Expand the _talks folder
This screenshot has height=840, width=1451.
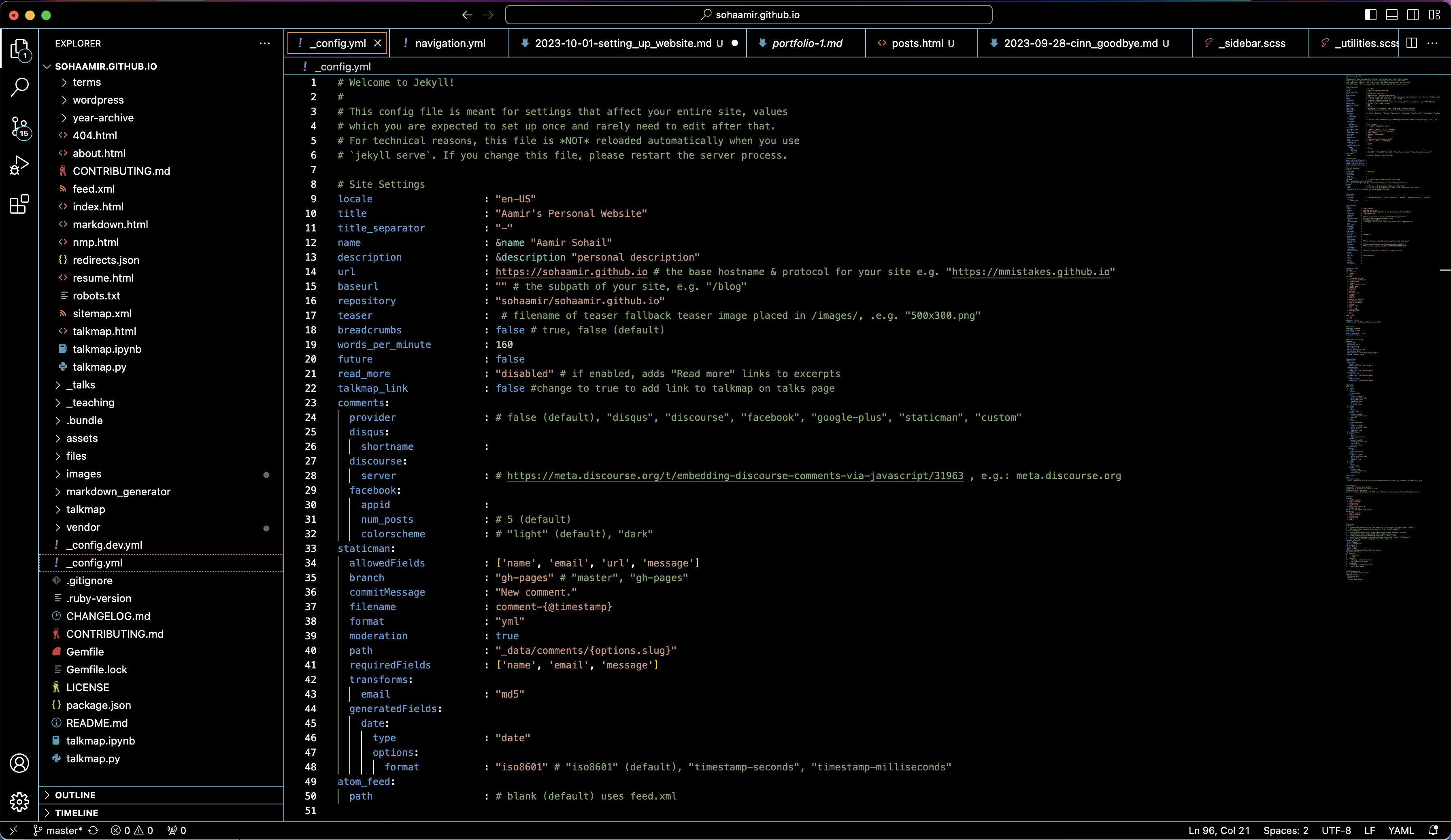coord(82,384)
